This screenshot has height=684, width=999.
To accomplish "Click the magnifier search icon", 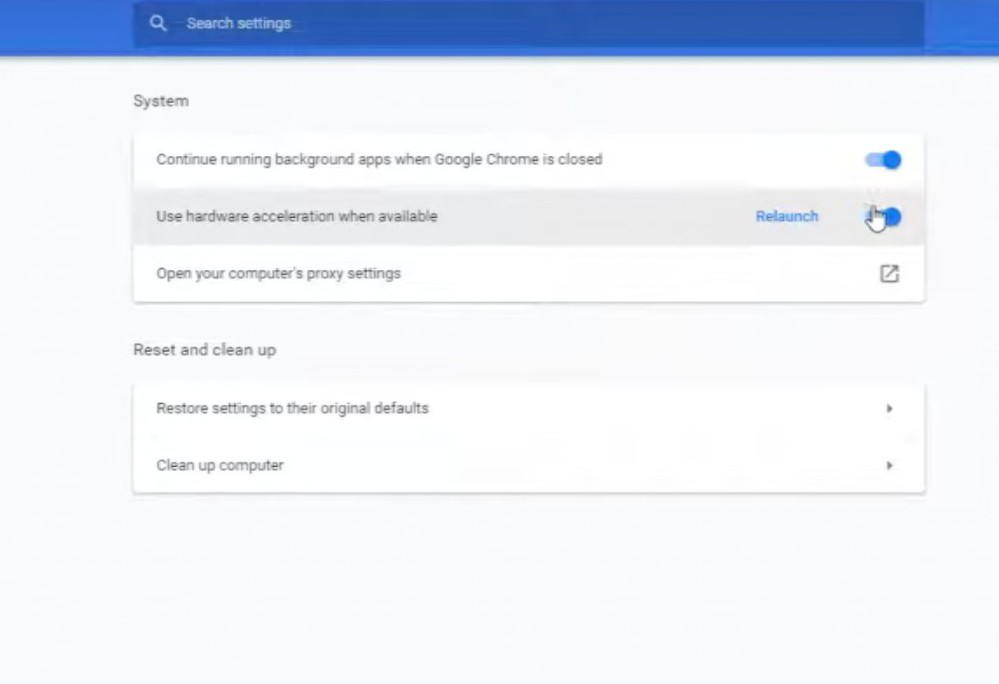I will tap(158, 23).
